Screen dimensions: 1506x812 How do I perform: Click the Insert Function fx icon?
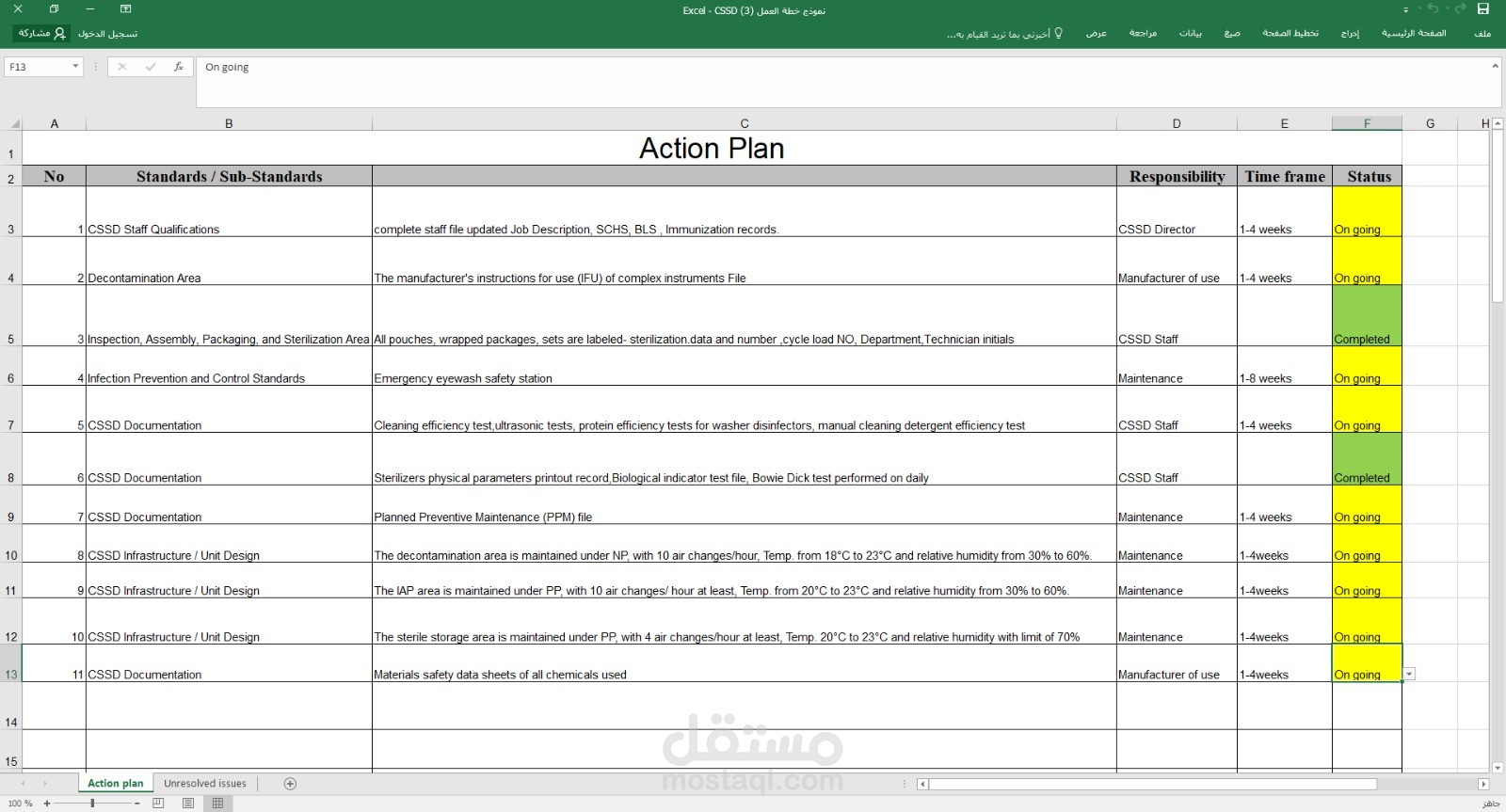(179, 67)
